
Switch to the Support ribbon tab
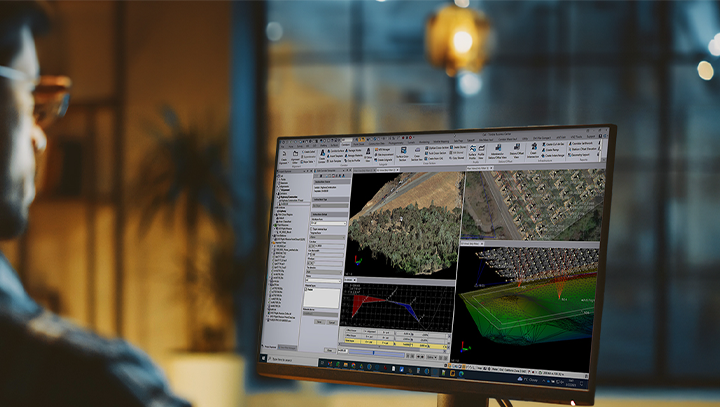pos(591,136)
